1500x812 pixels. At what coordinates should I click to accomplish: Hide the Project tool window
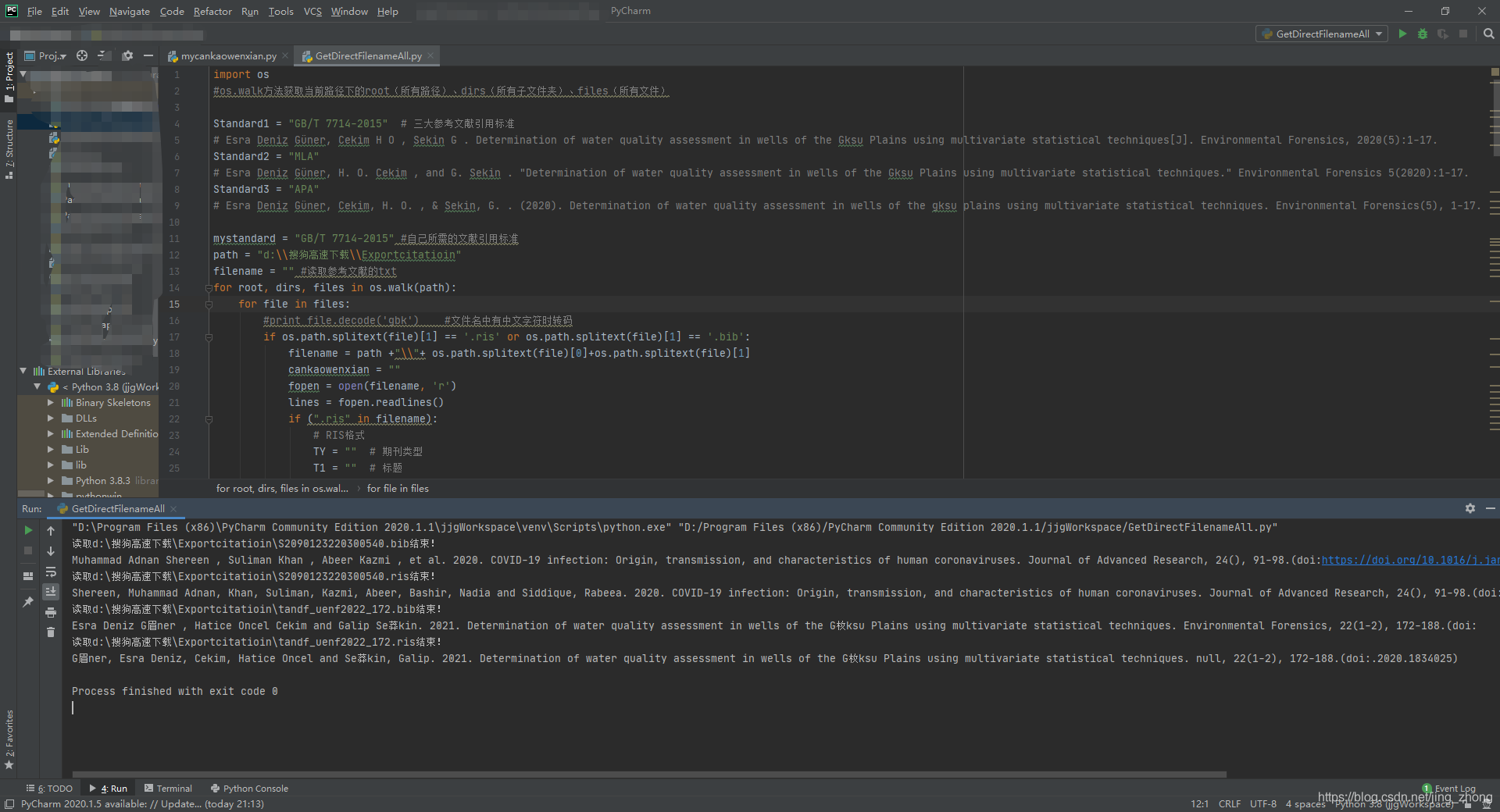(148, 55)
